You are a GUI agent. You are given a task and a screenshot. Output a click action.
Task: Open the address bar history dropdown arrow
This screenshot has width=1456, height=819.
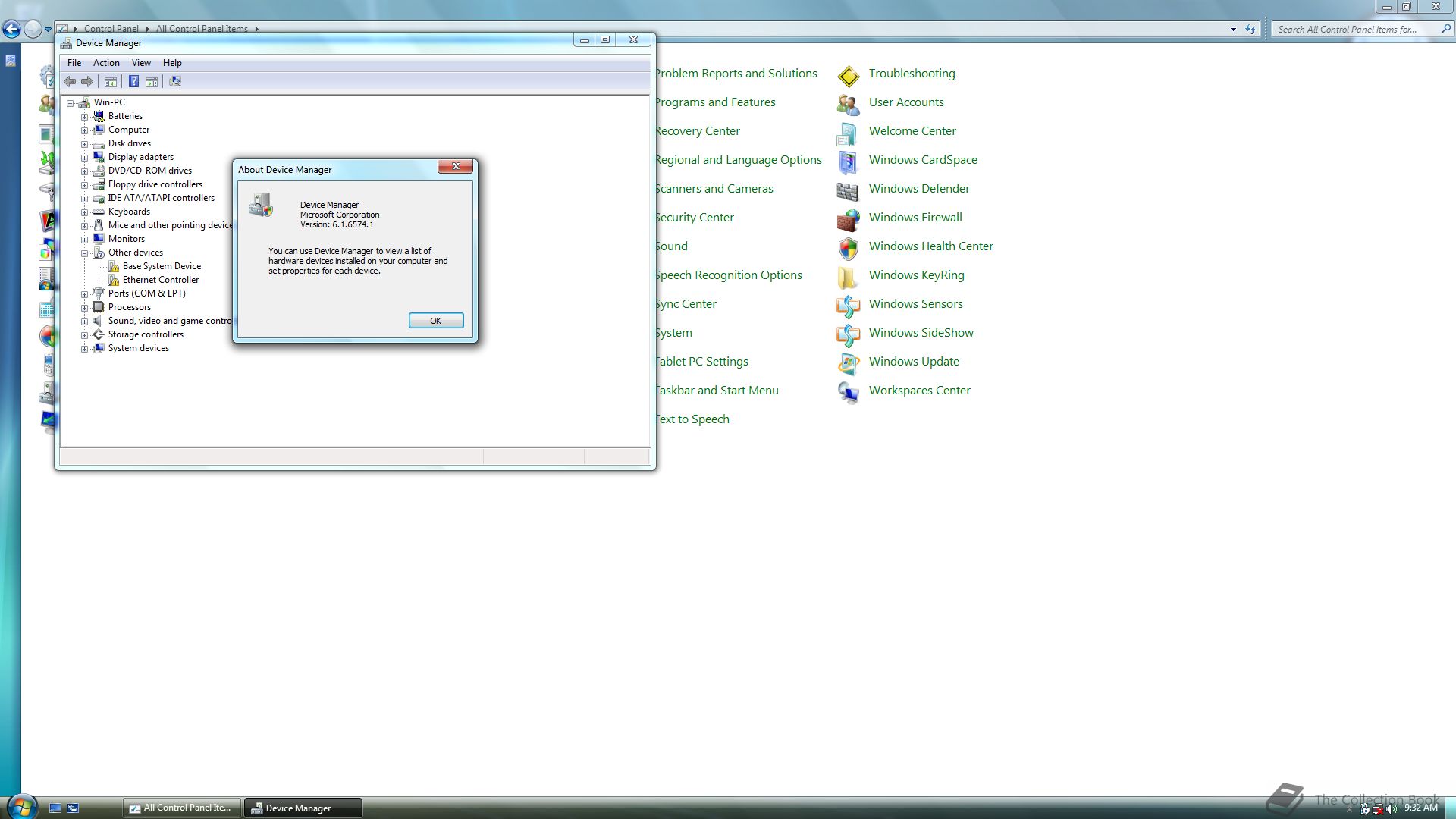(1233, 30)
